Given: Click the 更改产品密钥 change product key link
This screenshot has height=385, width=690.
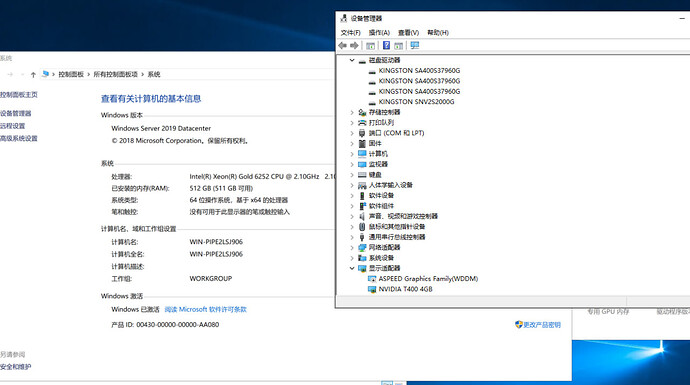Looking at the screenshot, I should (538, 325).
